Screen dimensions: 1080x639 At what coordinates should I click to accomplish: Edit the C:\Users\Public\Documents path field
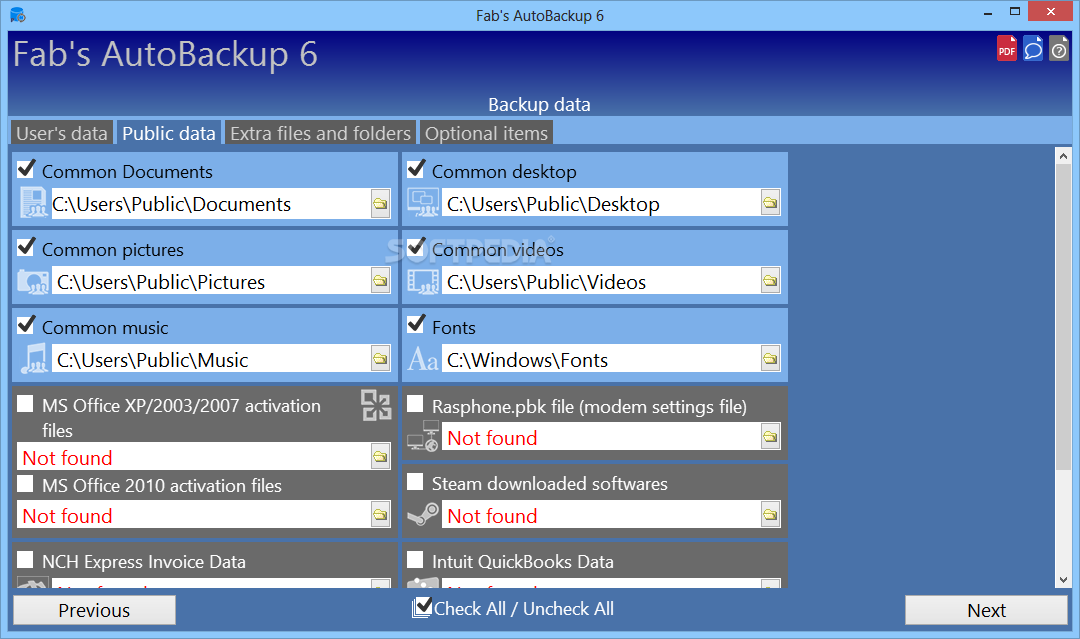[211, 204]
